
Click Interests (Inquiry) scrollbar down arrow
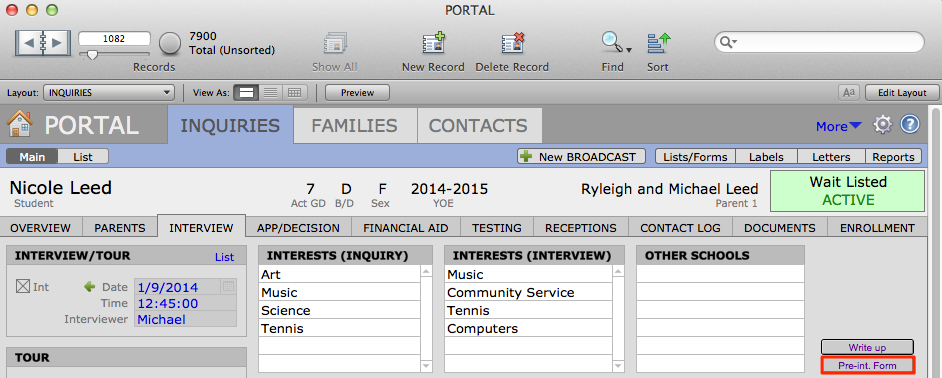click(x=427, y=365)
